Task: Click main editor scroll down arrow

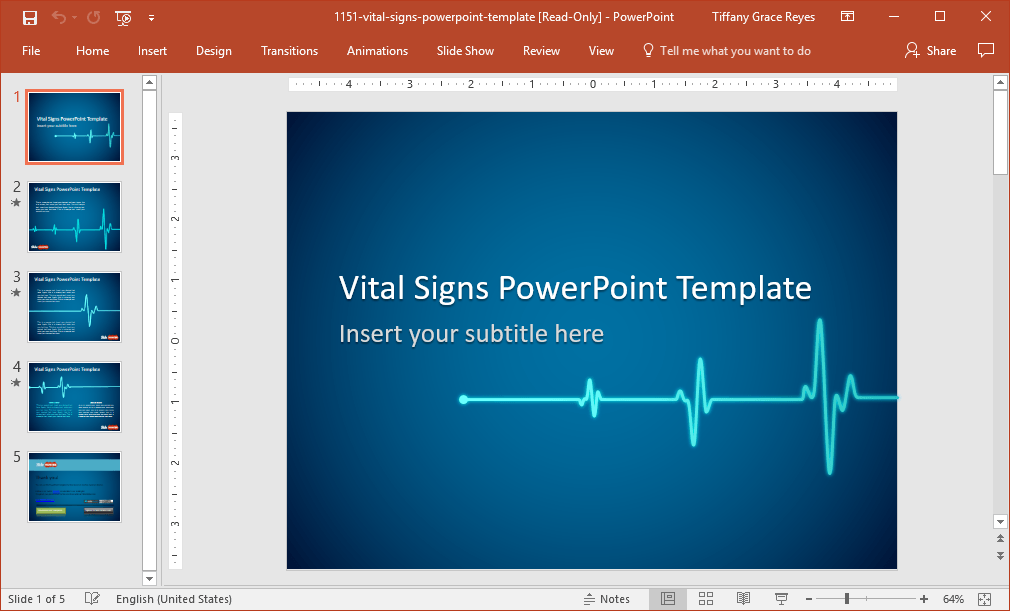Action: (x=1000, y=522)
